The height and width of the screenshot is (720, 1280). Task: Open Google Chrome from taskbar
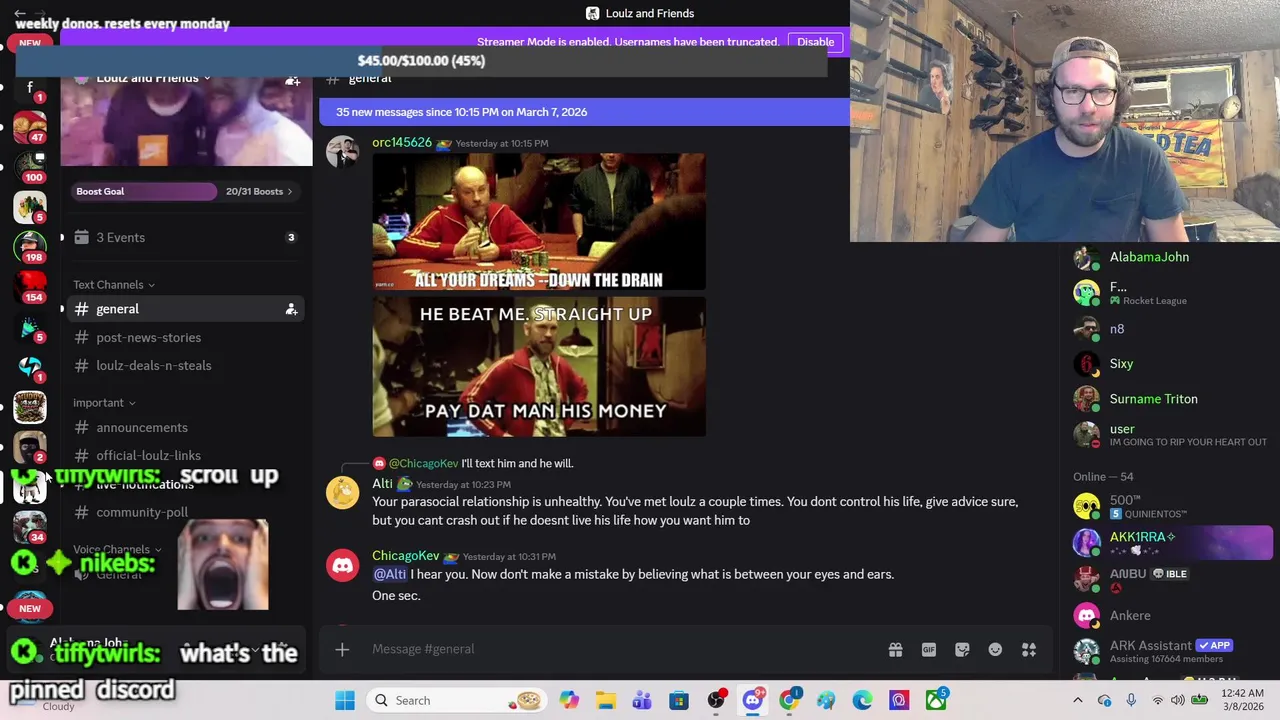coord(789,700)
